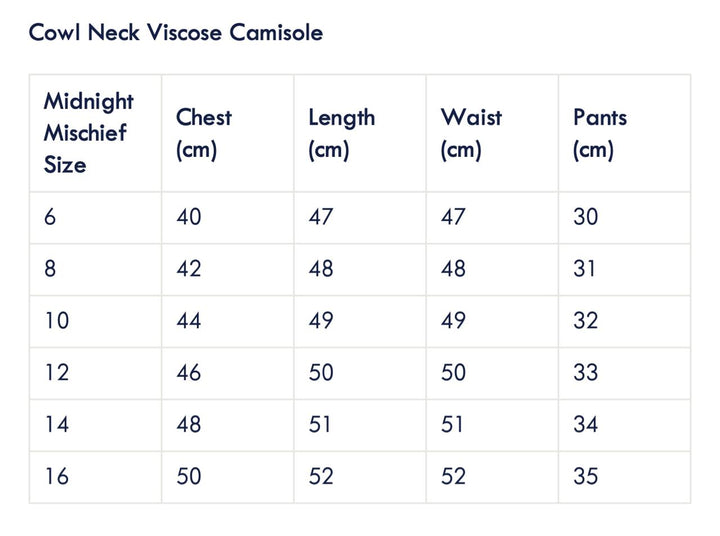The width and height of the screenshot is (720, 536).
Task: Select the size 16 row label
Action: point(55,477)
